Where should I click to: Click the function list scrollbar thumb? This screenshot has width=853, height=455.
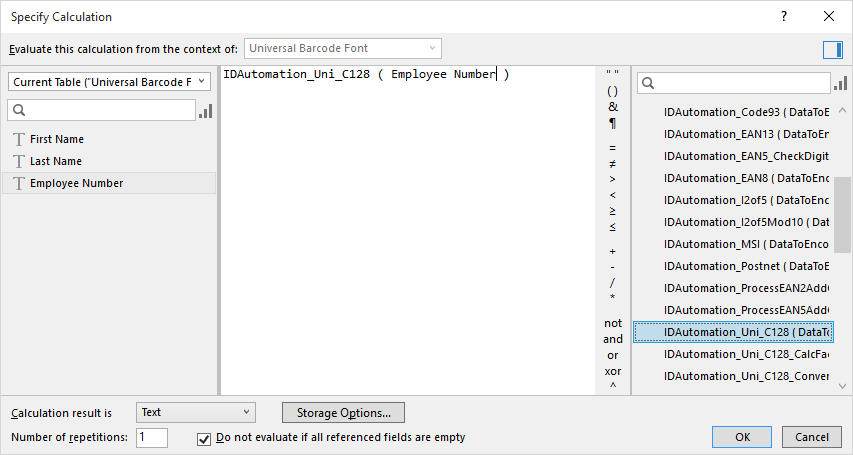click(843, 214)
